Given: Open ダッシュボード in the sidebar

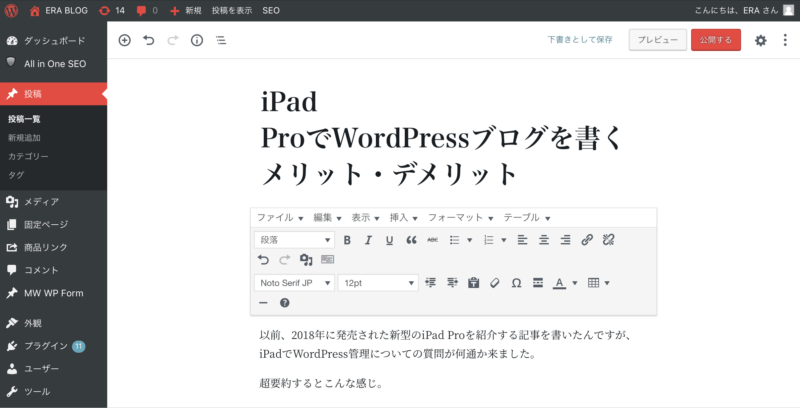Looking at the screenshot, I should tap(54, 41).
